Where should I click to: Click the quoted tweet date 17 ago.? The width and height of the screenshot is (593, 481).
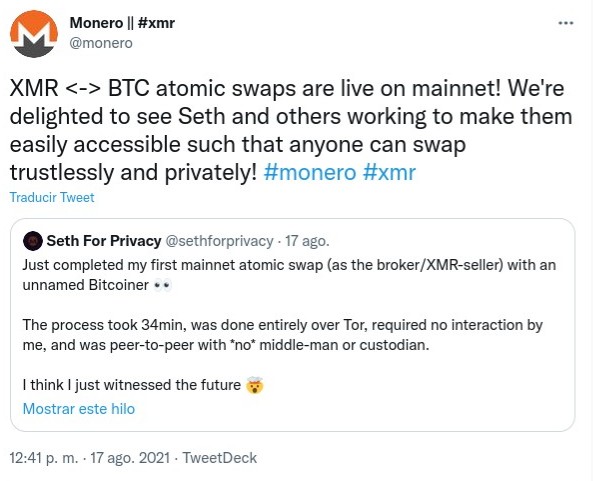(307, 241)
